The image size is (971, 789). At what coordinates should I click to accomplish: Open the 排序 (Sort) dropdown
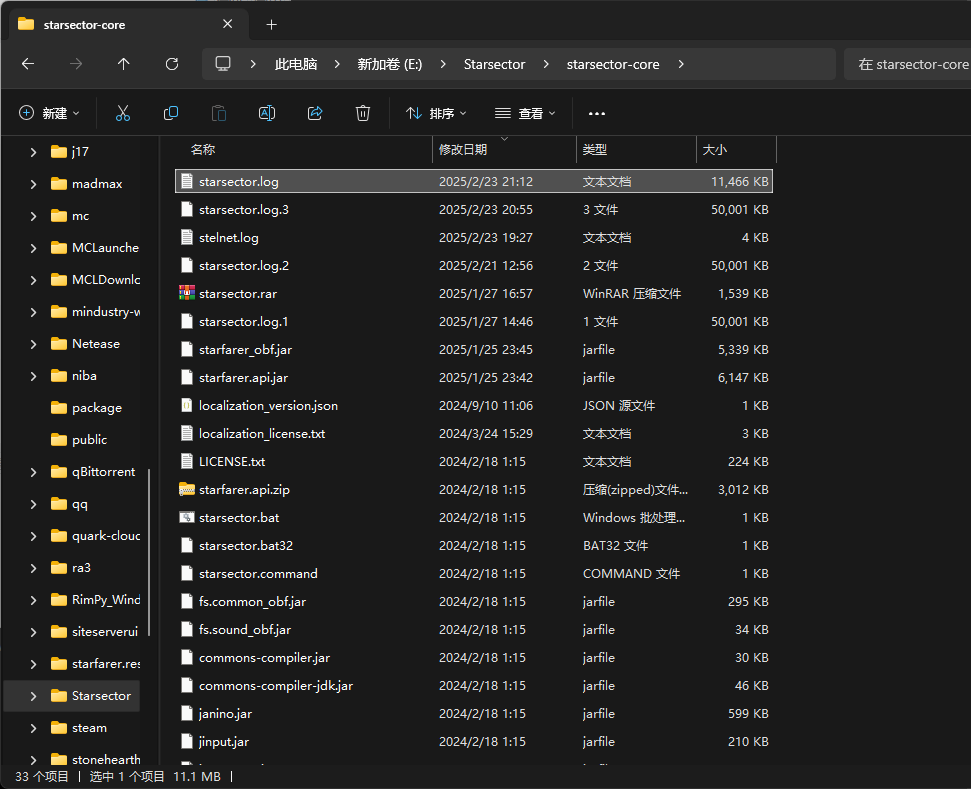click(x=436, y=113)
